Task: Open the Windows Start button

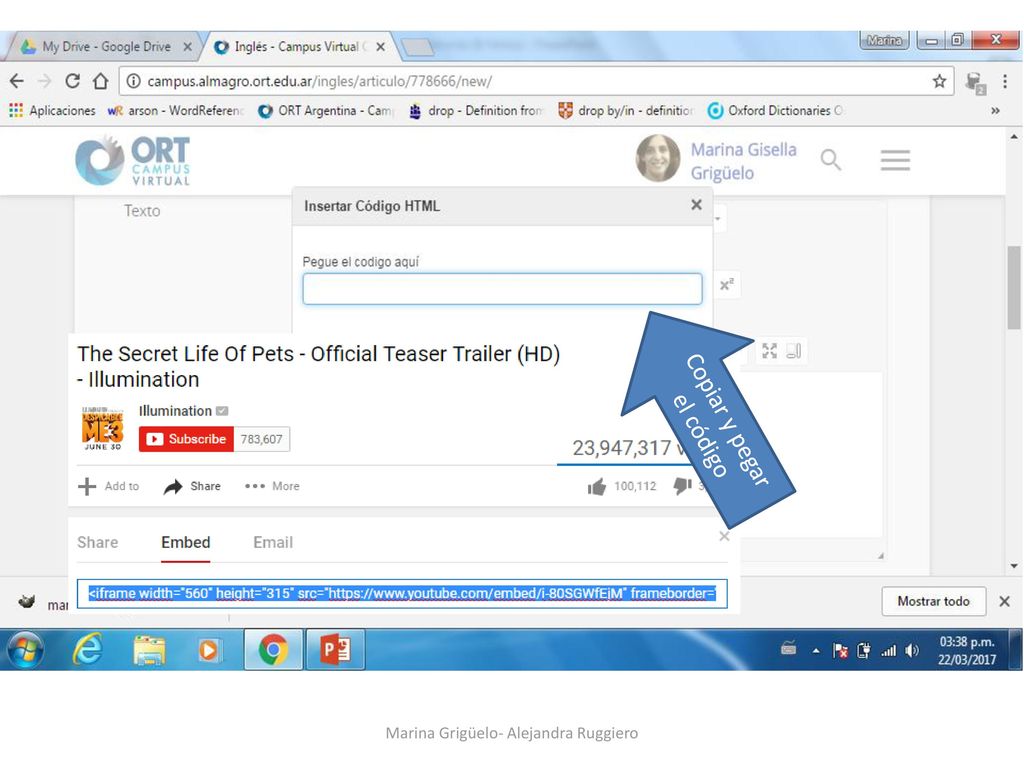Action: tap(25, 650)
